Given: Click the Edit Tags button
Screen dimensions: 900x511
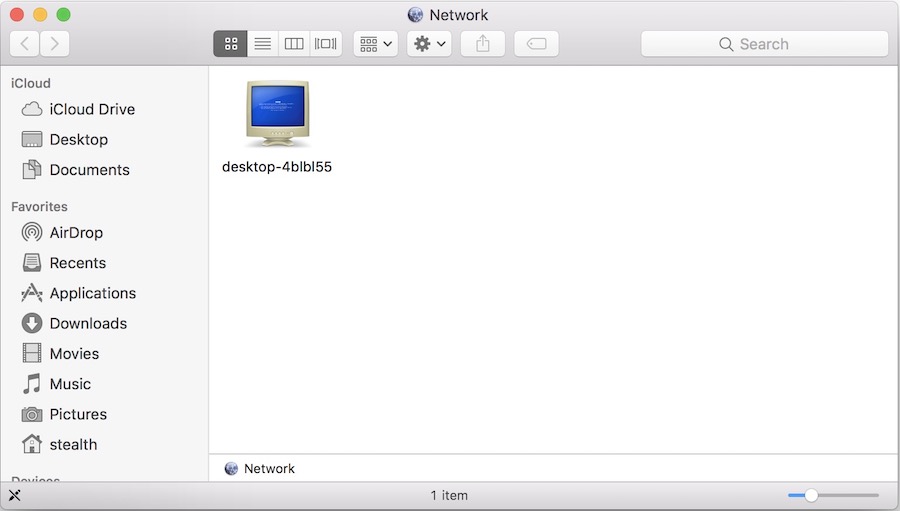Looking at the screenshot, I should pyautogui.click(x=537, y=44).
